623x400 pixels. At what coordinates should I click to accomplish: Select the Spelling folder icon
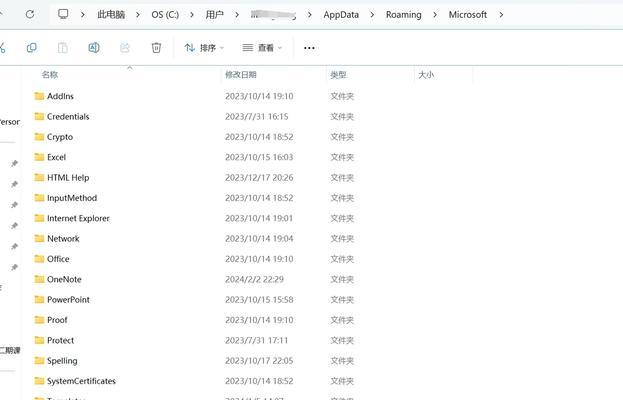(39, 360)
